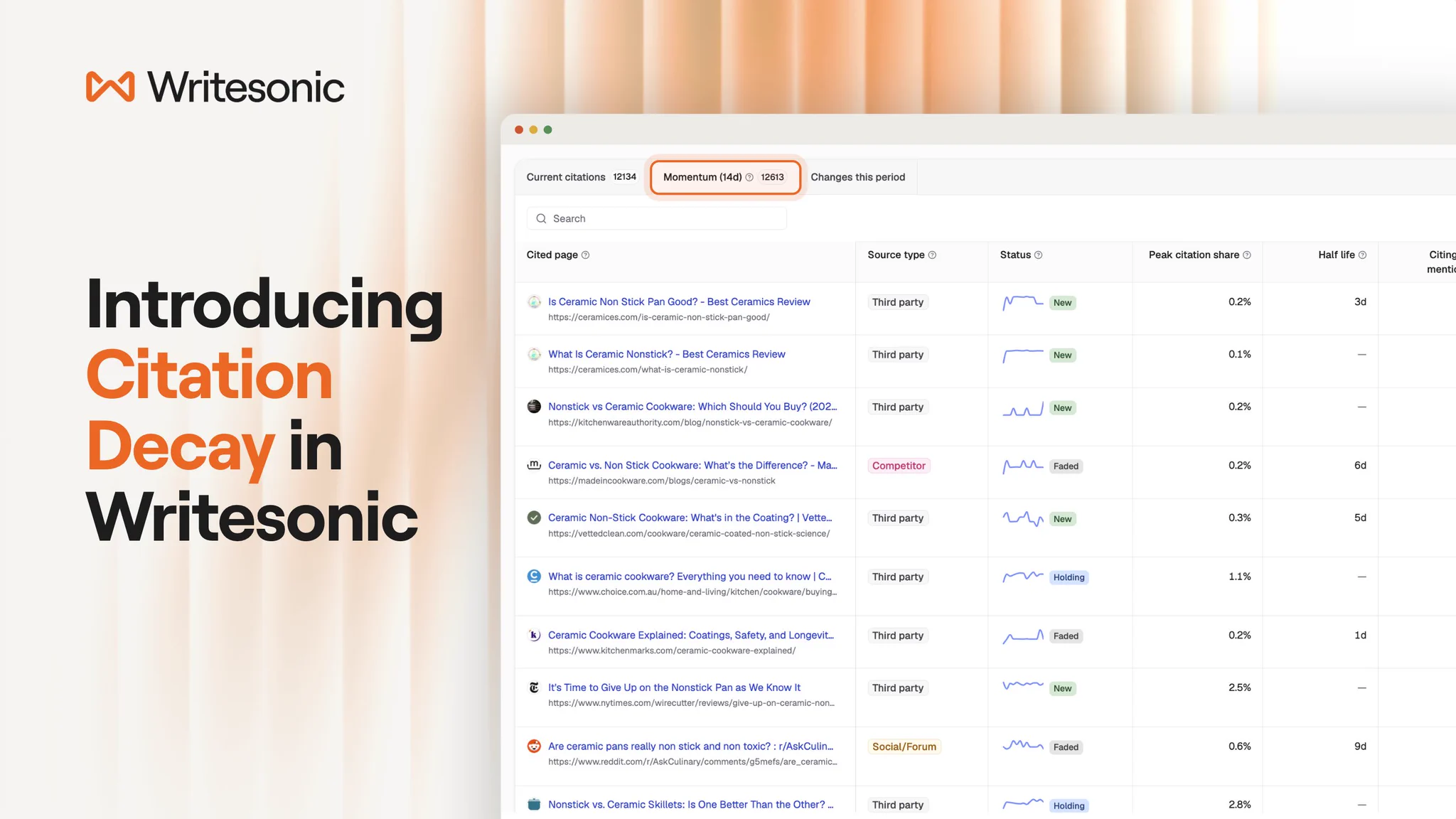Image resolution: width=1456 pixels, height=819 pixels.
Task: Click the ceramices.com/is-ceramic-non-stick-pan-good URL text
Action: point(658,318)
